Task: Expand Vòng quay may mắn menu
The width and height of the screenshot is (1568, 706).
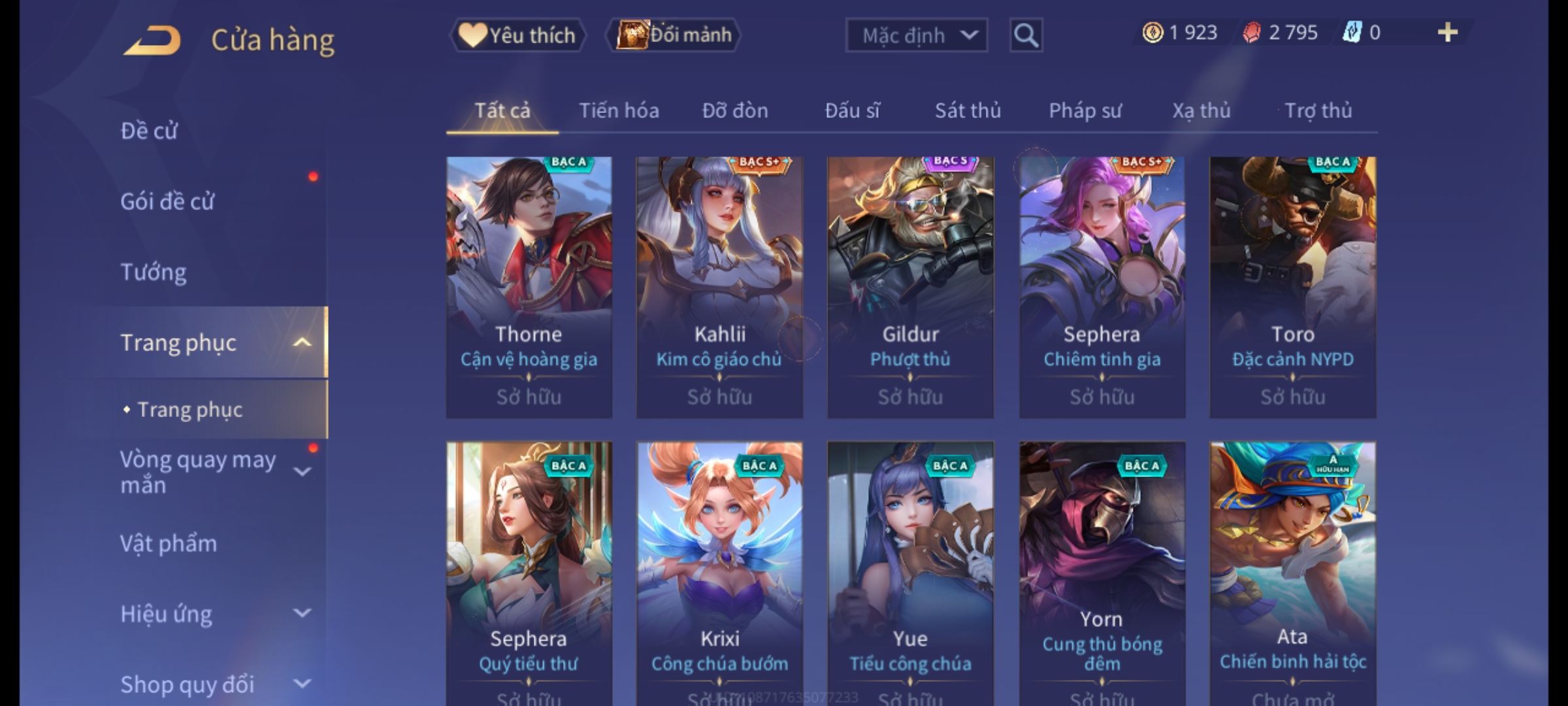Action: click(302, 471)
